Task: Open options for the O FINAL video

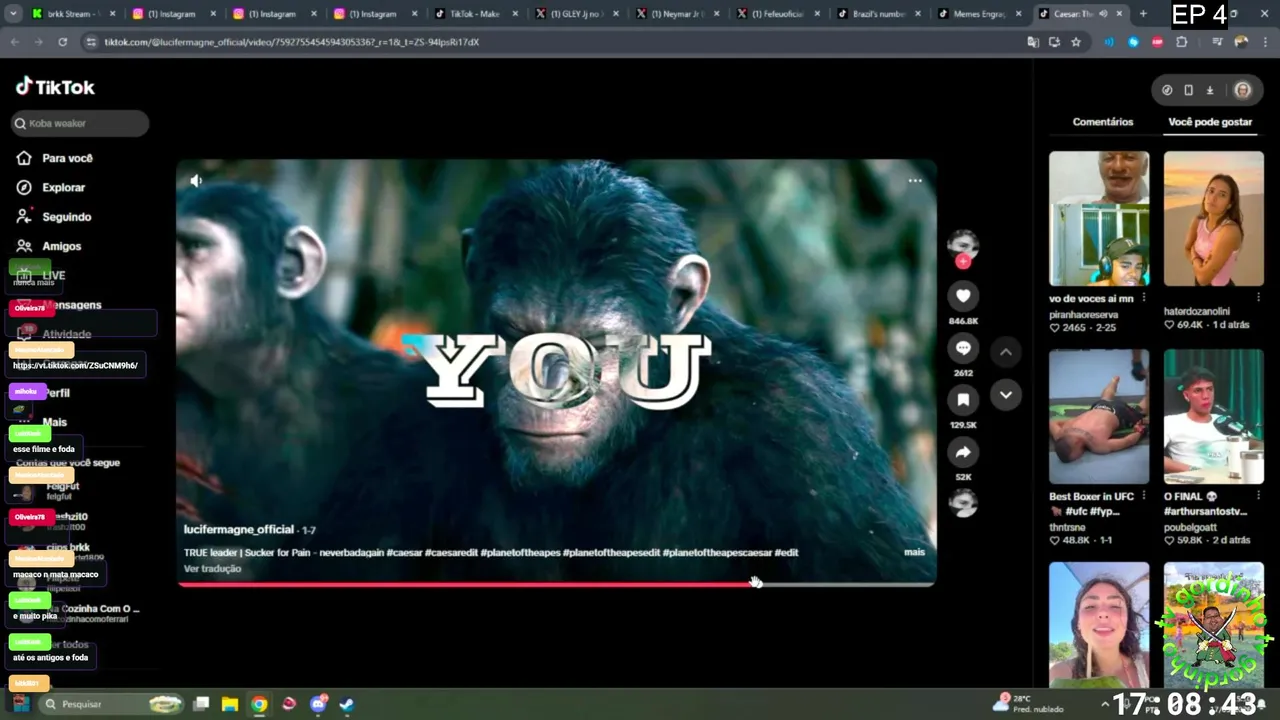Action: pos(1259,496)
